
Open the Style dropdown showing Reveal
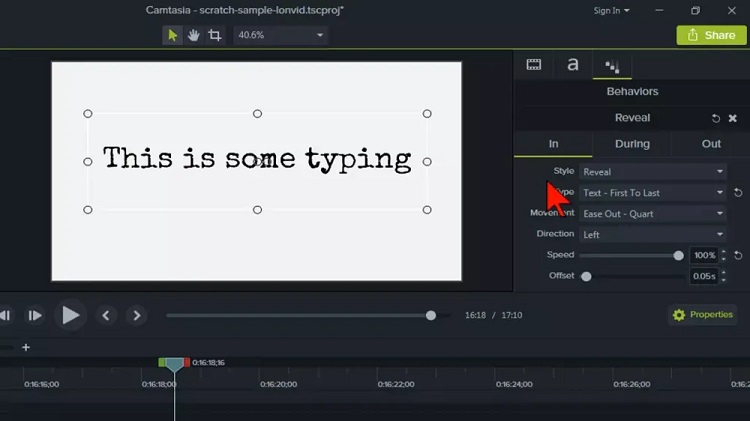point(653,172)
